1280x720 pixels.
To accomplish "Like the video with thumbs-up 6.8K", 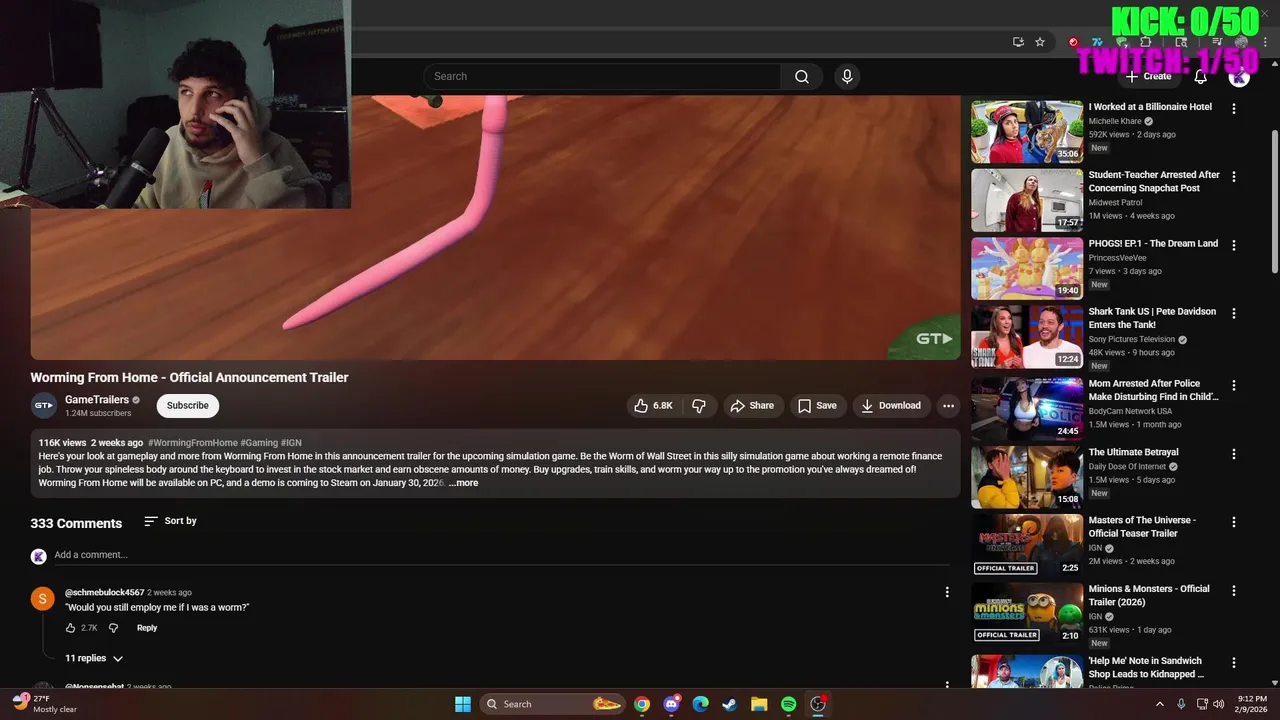I will coord(654,405).
